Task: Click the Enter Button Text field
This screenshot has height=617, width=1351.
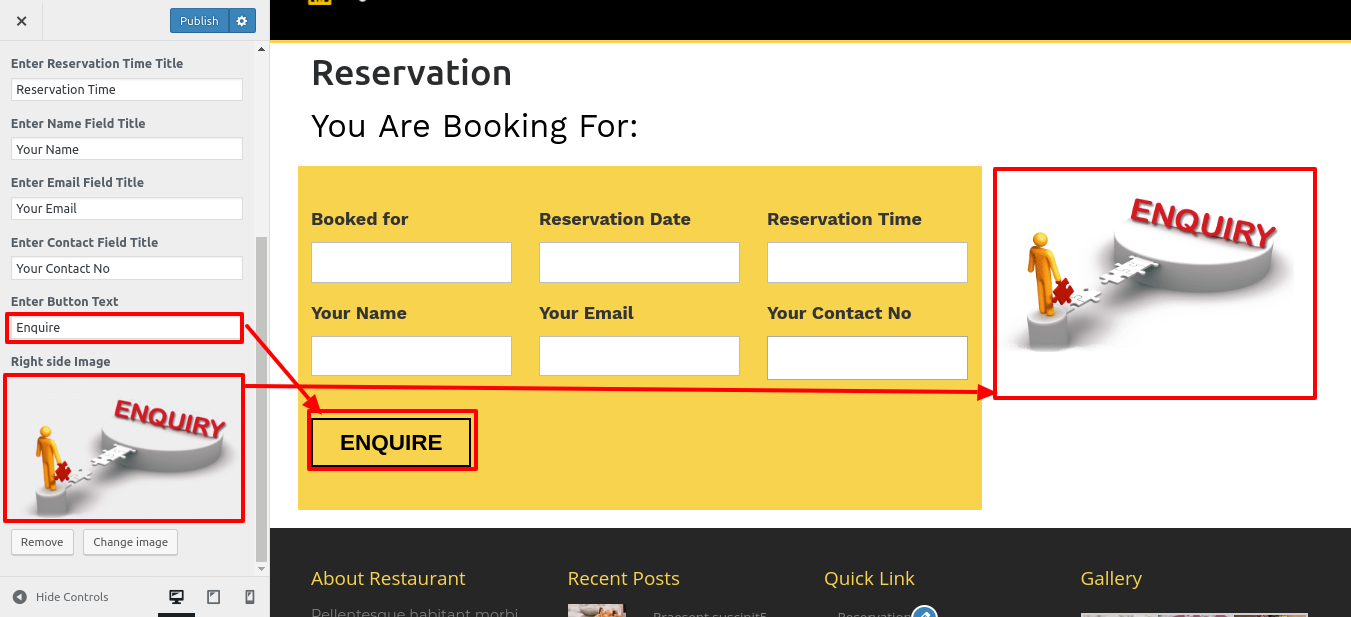Action: (125, 328)
